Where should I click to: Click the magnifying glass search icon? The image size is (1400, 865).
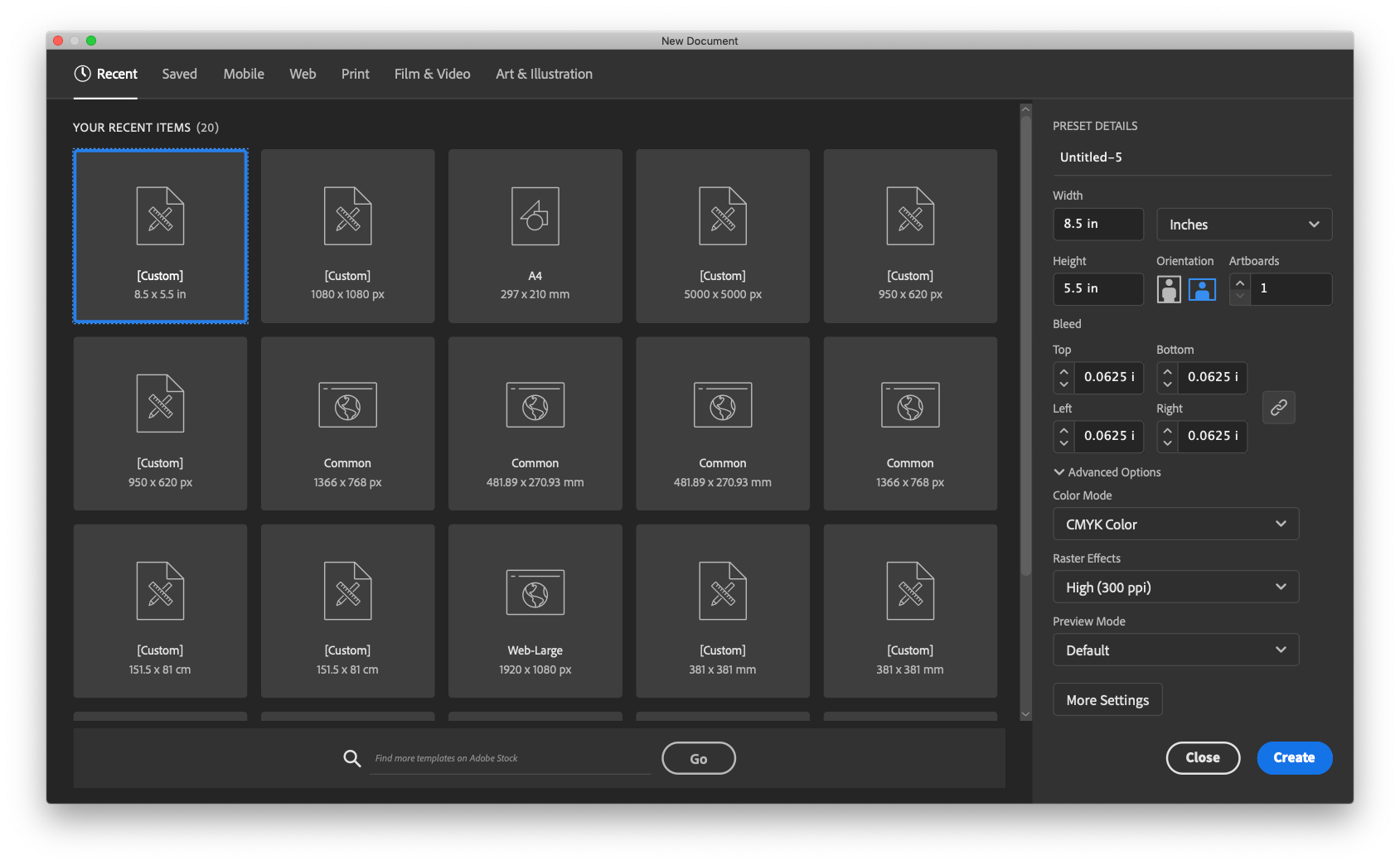click(351, 757)
